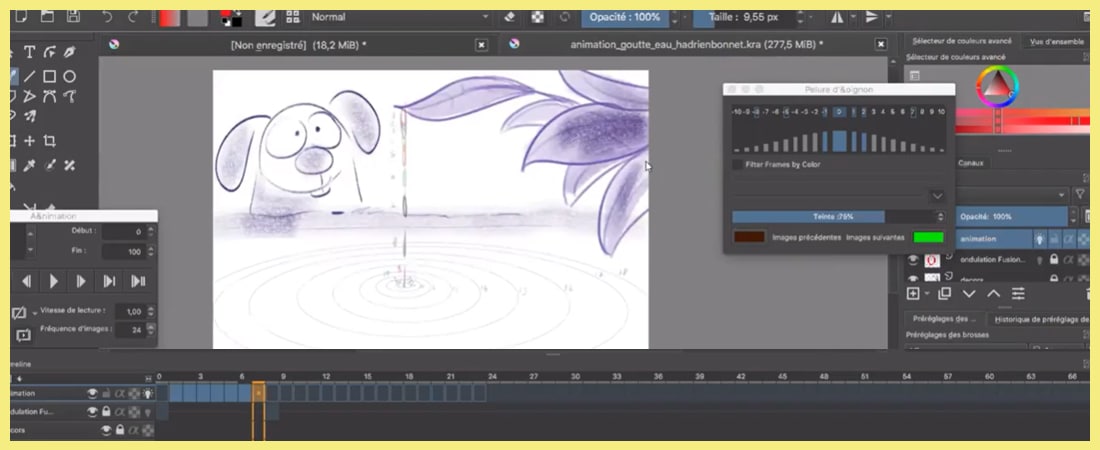Select the Edit Shapes tool
Viewport: 1100px width, 450px height.
coord(49,52)
